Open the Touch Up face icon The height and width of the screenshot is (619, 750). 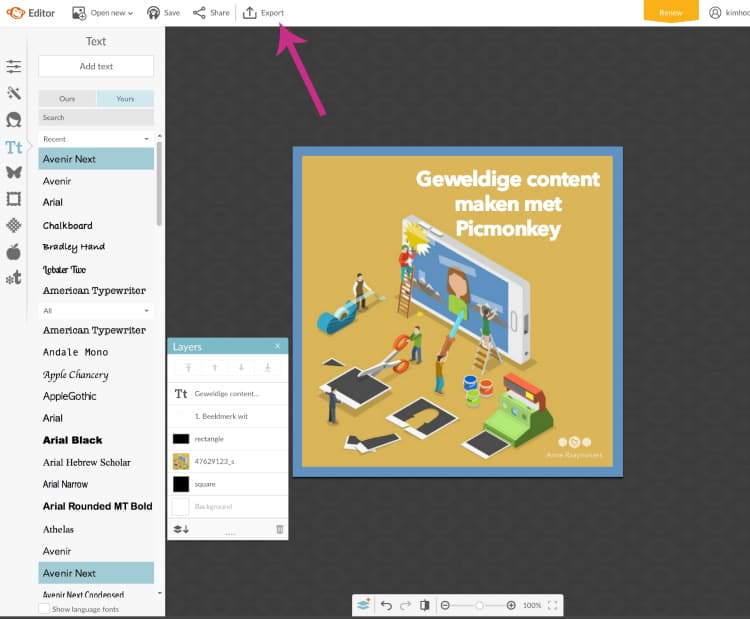14,120
